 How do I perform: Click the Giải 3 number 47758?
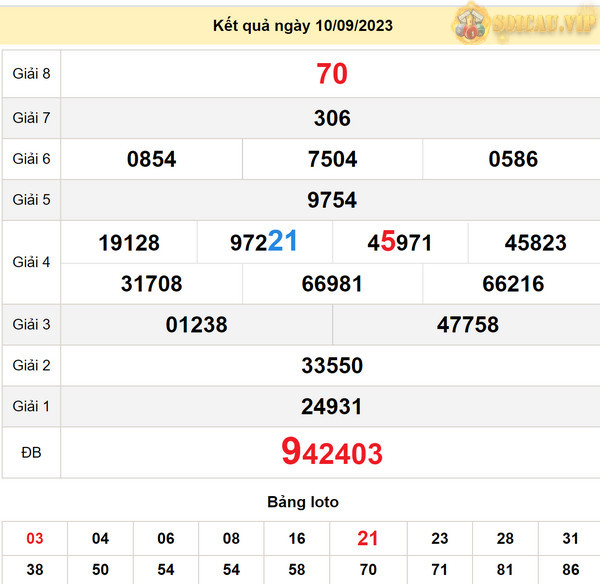pos(467,325)
